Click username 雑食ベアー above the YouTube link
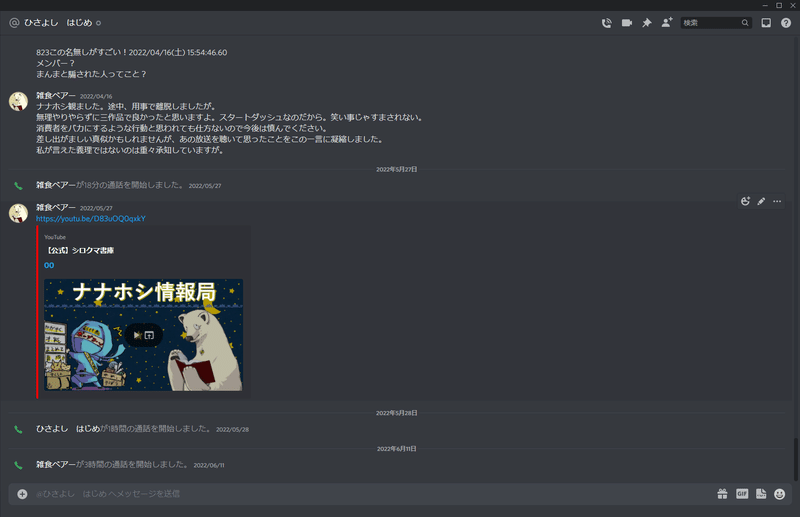 (56, 207)
